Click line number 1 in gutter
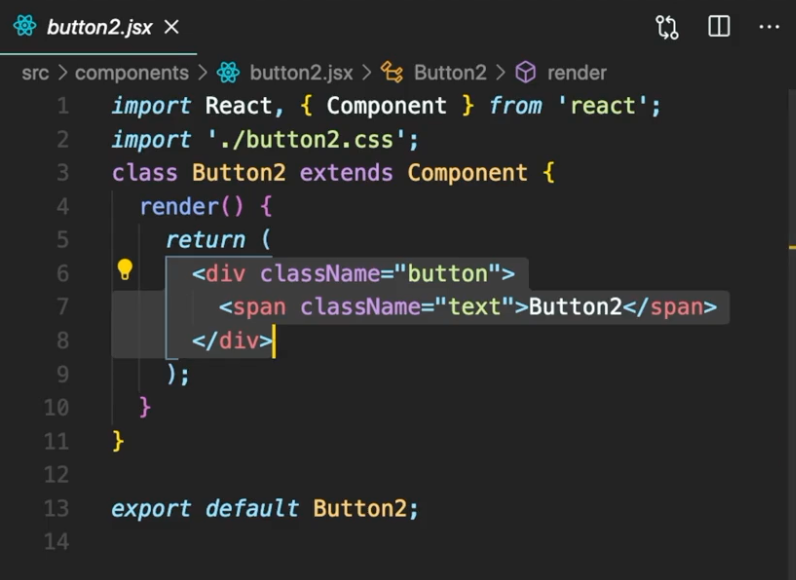Viewport: 796px width, 580px height. pos(63,106)
